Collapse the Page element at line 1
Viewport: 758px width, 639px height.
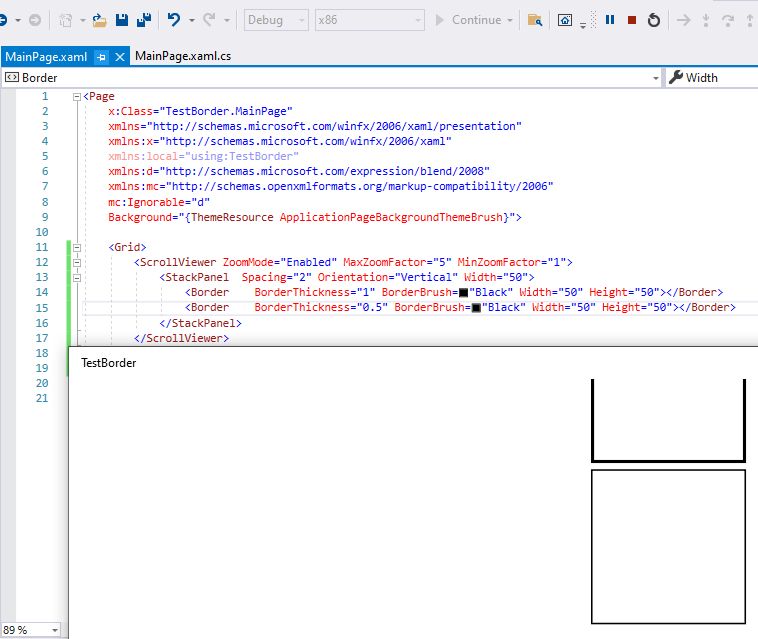click(77, 97)
